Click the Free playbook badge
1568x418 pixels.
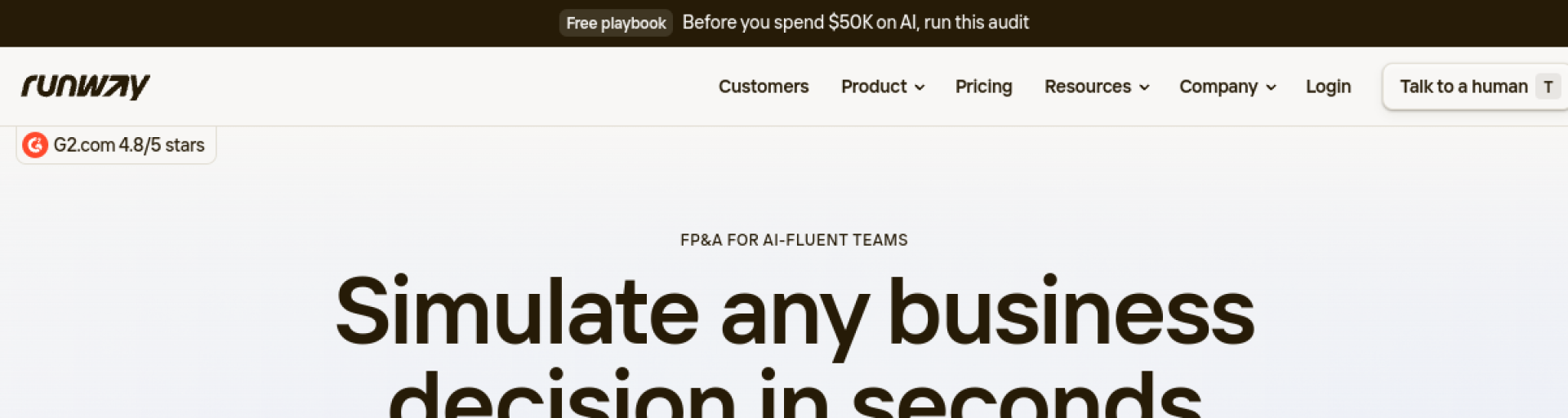(616, 23)
